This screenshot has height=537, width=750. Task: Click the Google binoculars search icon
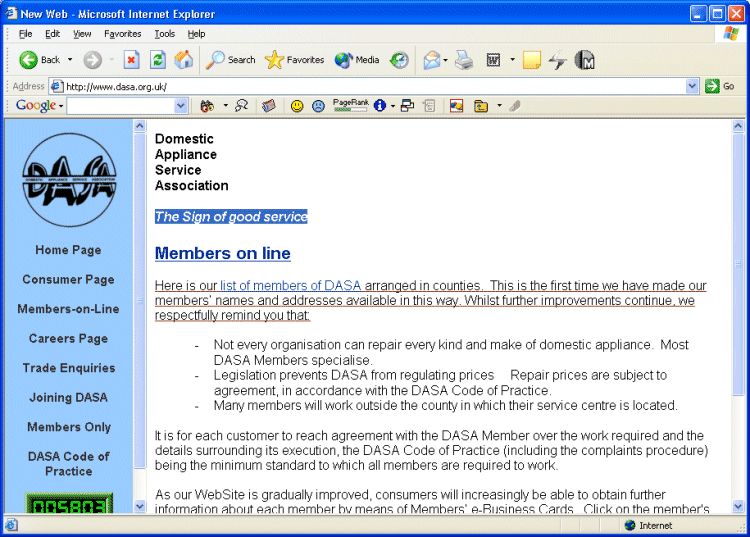click(x=207, y=106)
